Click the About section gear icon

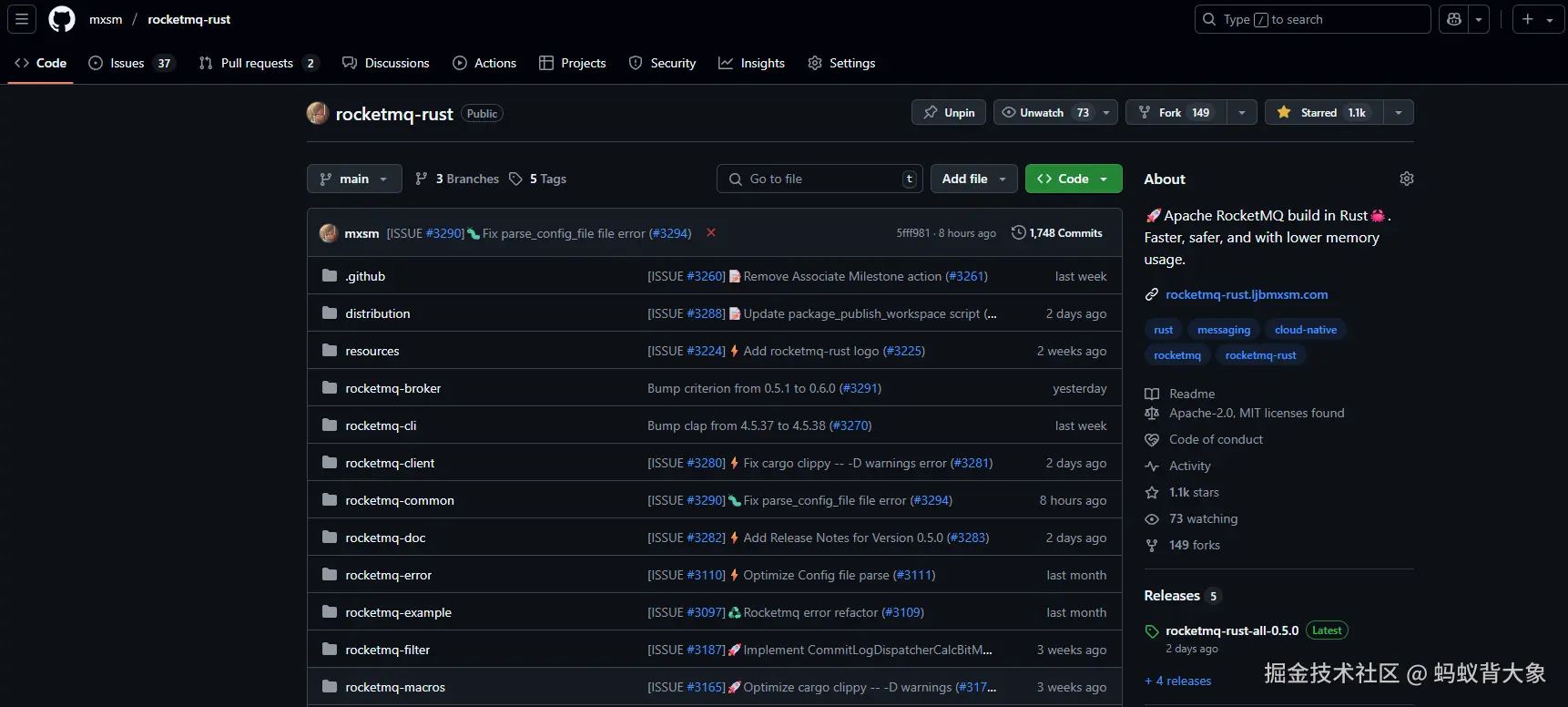[1406, 179]
